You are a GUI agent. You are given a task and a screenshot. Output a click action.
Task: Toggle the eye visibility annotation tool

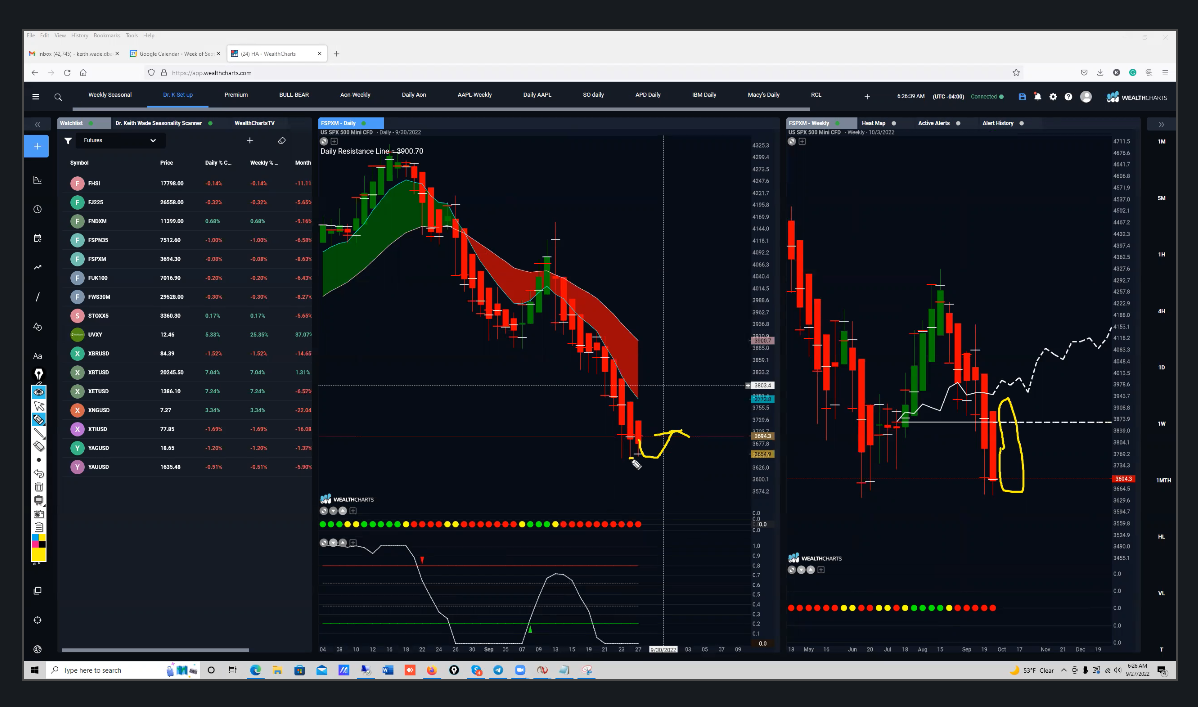39,392
